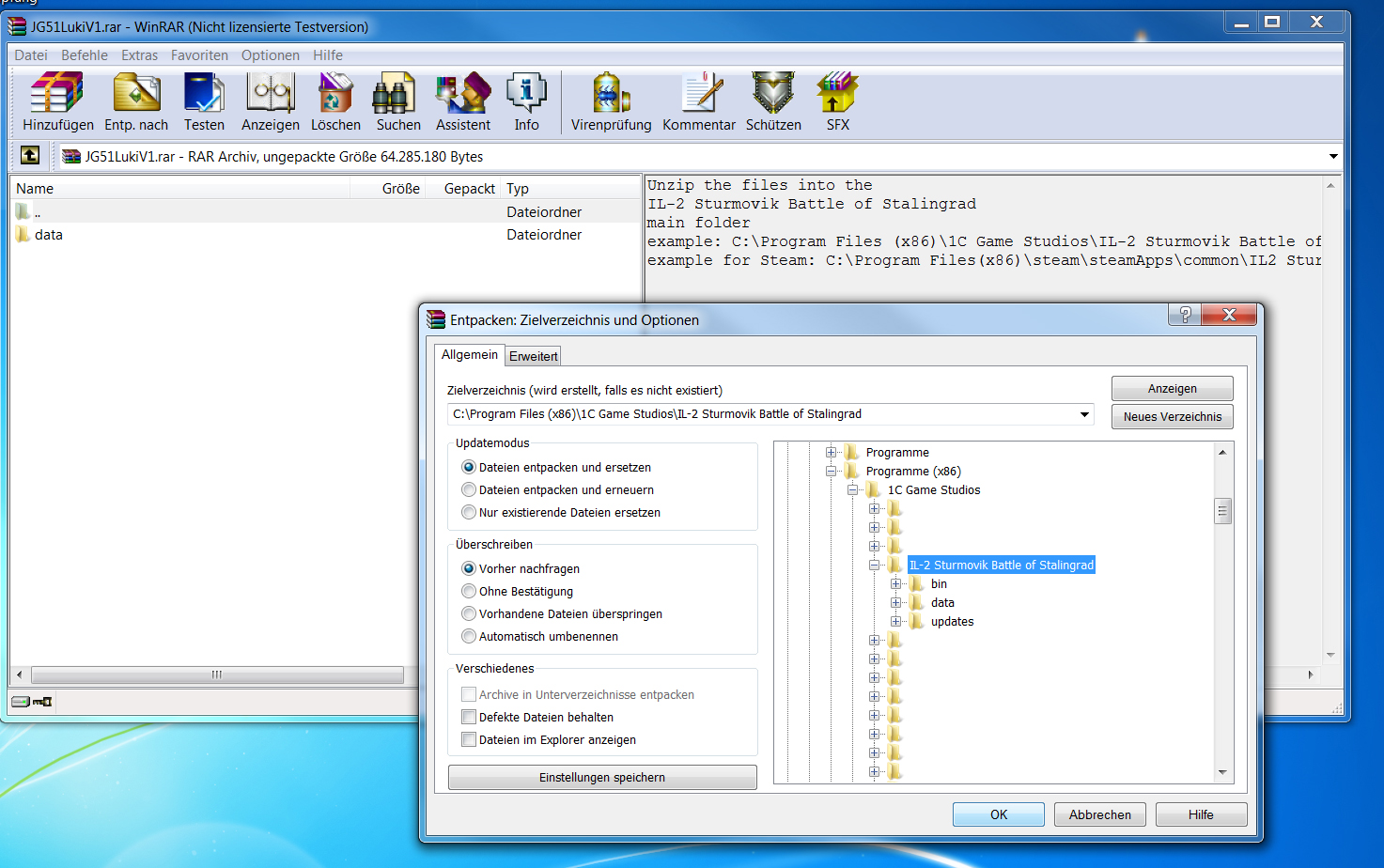Select 'Vorher nachfragen' radio button
The width and height of the screenshot is (1384, 868).
click(469, 568)
